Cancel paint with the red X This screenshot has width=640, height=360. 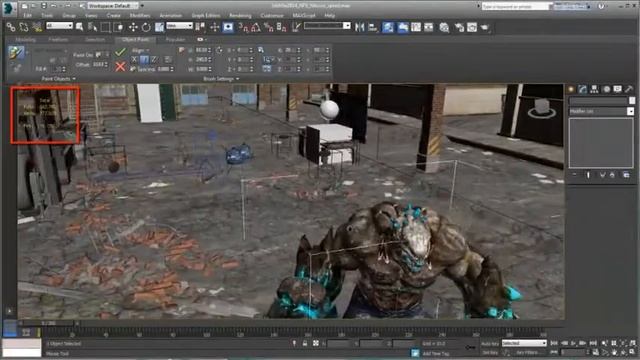pyautogui.click(x=120, y=66)
